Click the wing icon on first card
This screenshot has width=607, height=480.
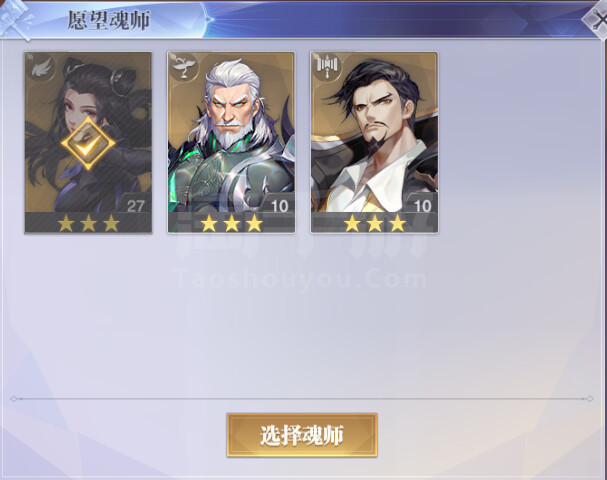pyautogui.click(x=40, y=68)
